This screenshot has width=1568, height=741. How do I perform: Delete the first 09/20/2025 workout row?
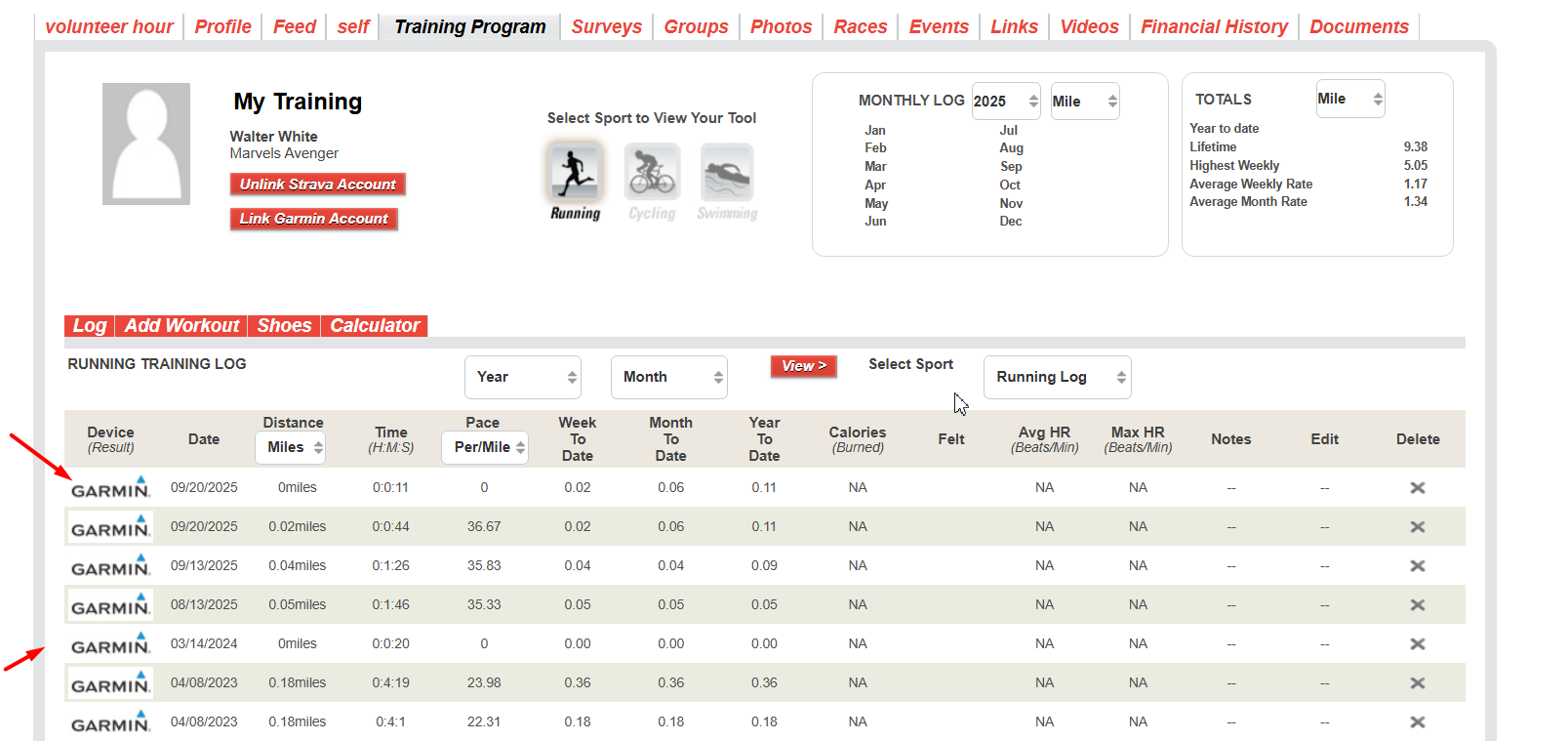pos(1417,488)
